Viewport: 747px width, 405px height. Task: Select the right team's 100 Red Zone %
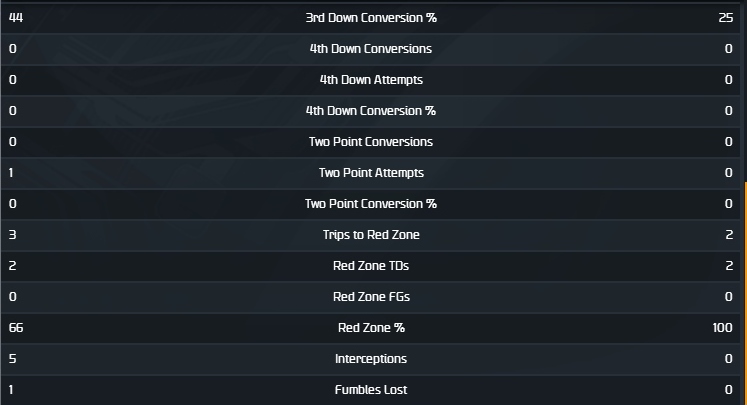click(723, 327)
